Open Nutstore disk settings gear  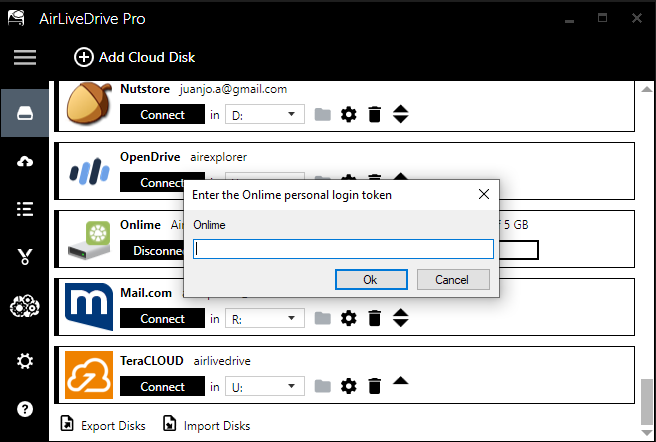(348, 114)
